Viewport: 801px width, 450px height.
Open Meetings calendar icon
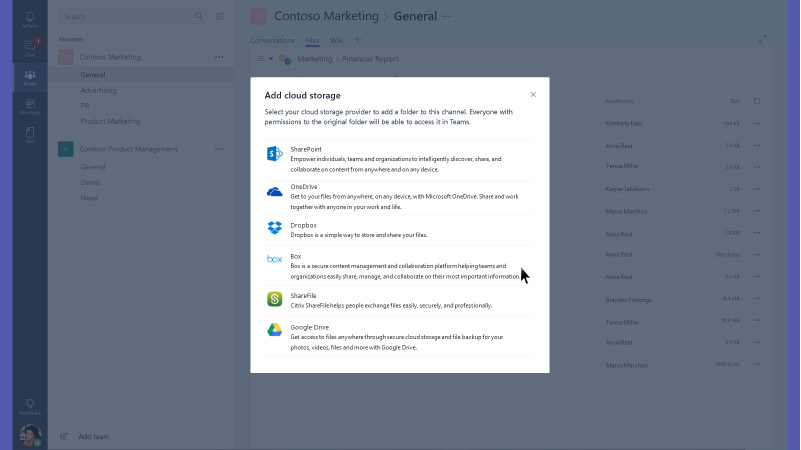point(30,106)
